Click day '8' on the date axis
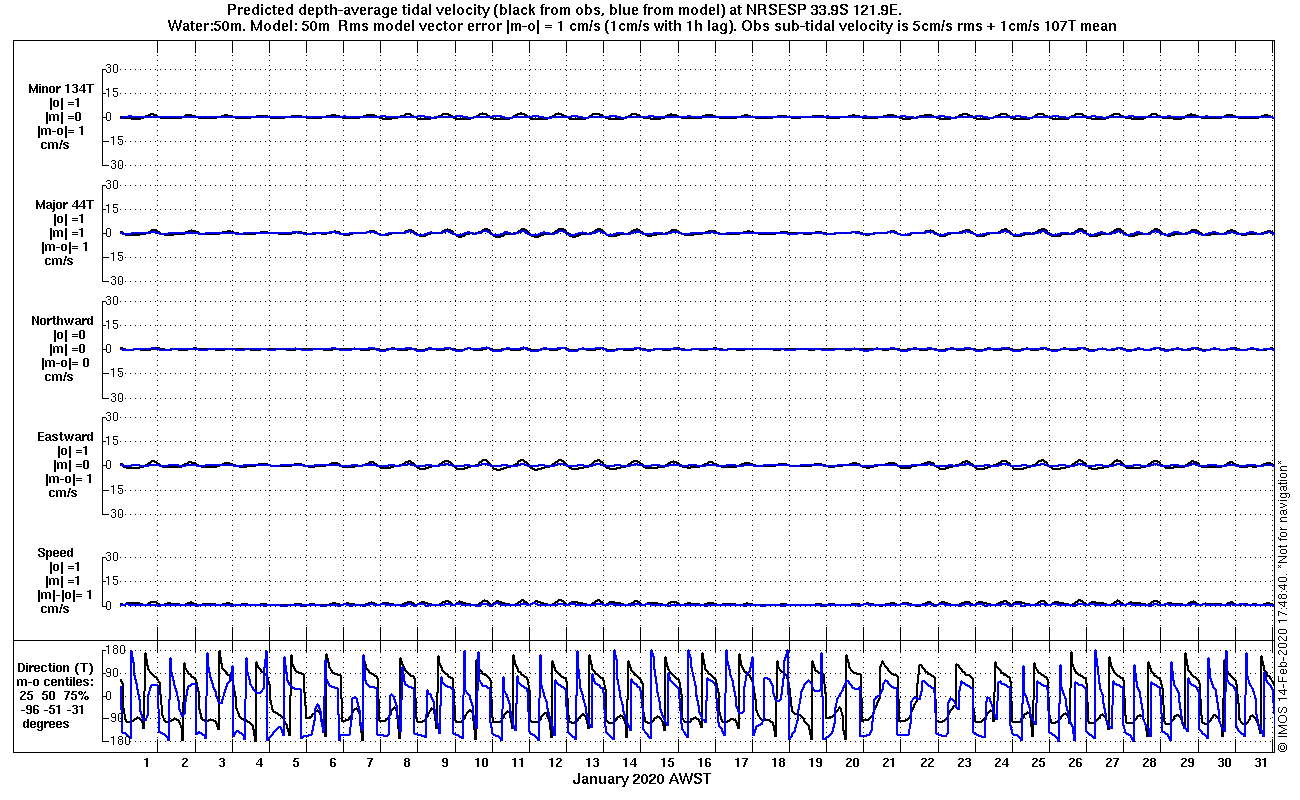Viewport: 1300px width, 800px height. [407, 763]
